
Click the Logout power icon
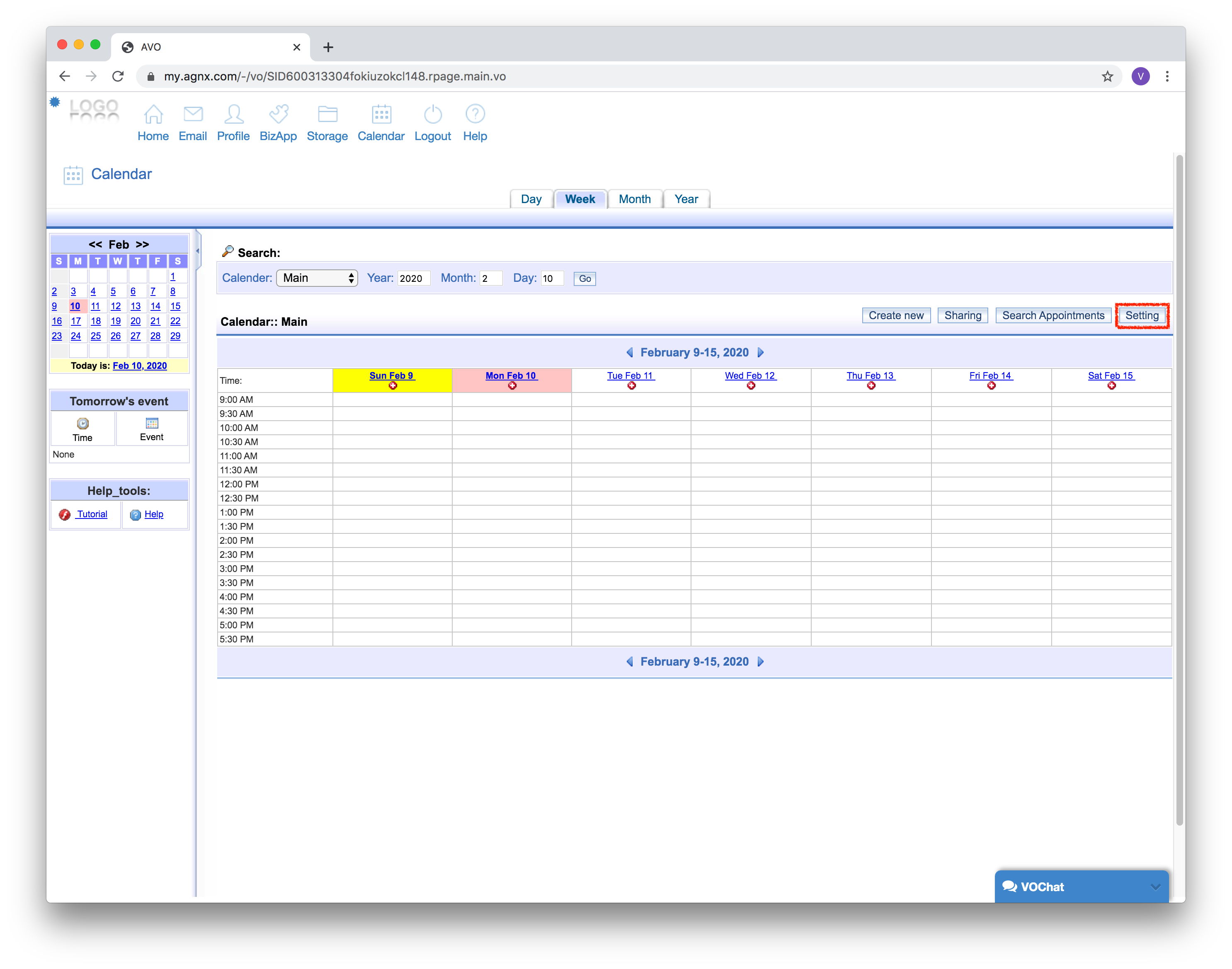pyautogui.click(x=432, y=114)
